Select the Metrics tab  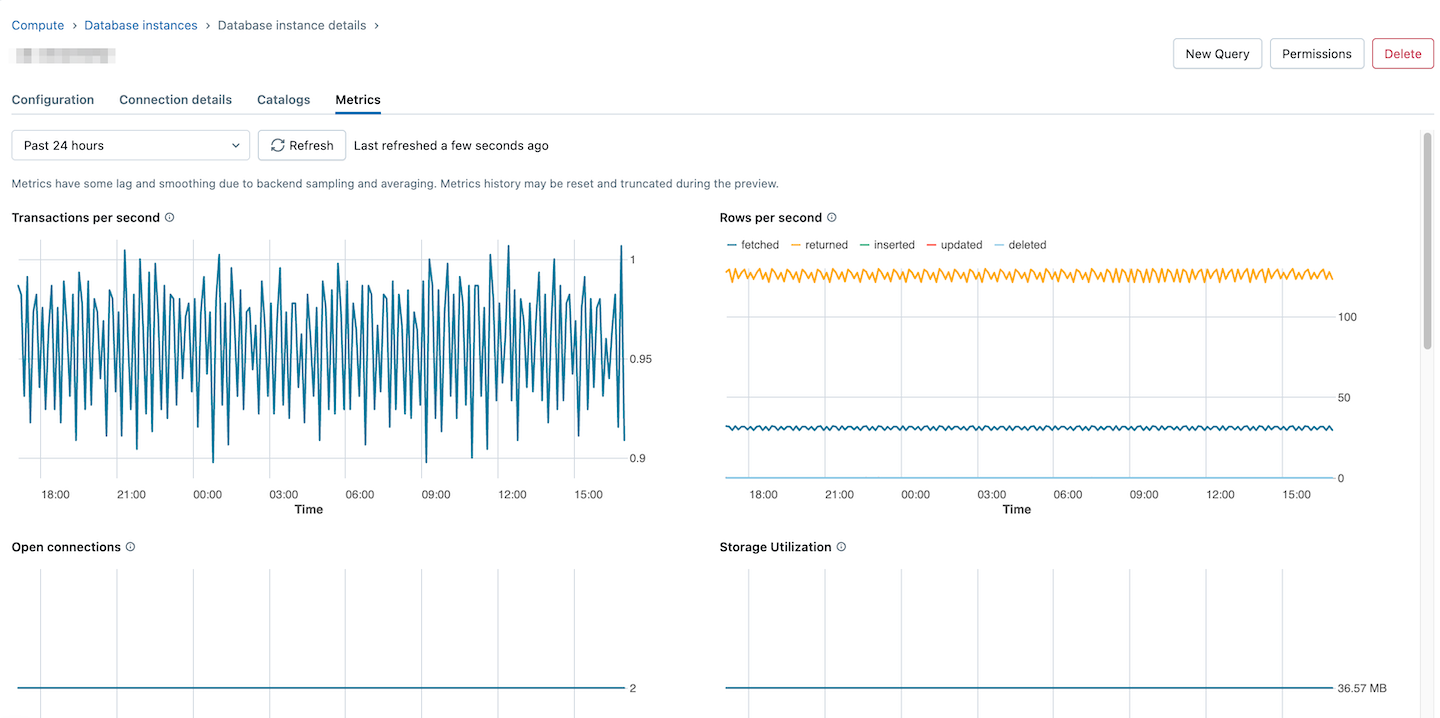pyautogui.click(x=357, y=99)
